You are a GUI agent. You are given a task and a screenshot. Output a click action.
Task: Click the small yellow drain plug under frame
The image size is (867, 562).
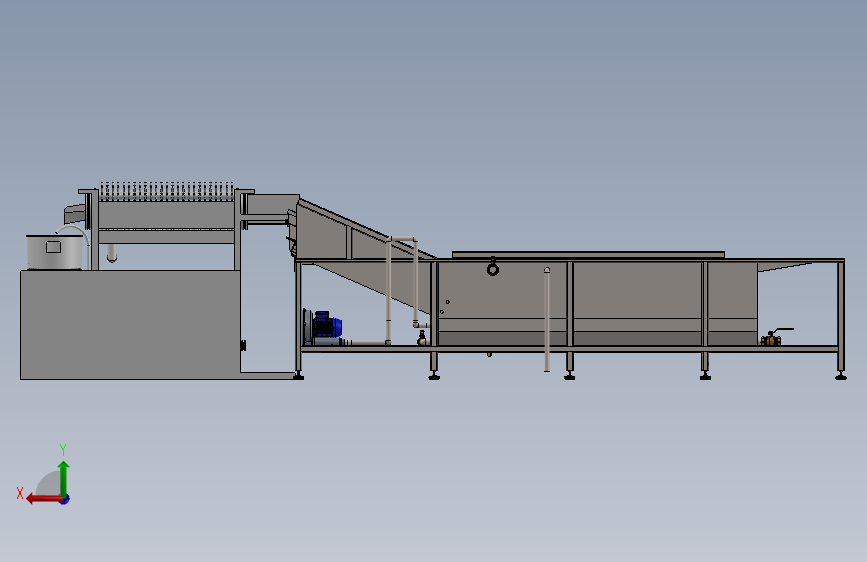coord(489,354)
